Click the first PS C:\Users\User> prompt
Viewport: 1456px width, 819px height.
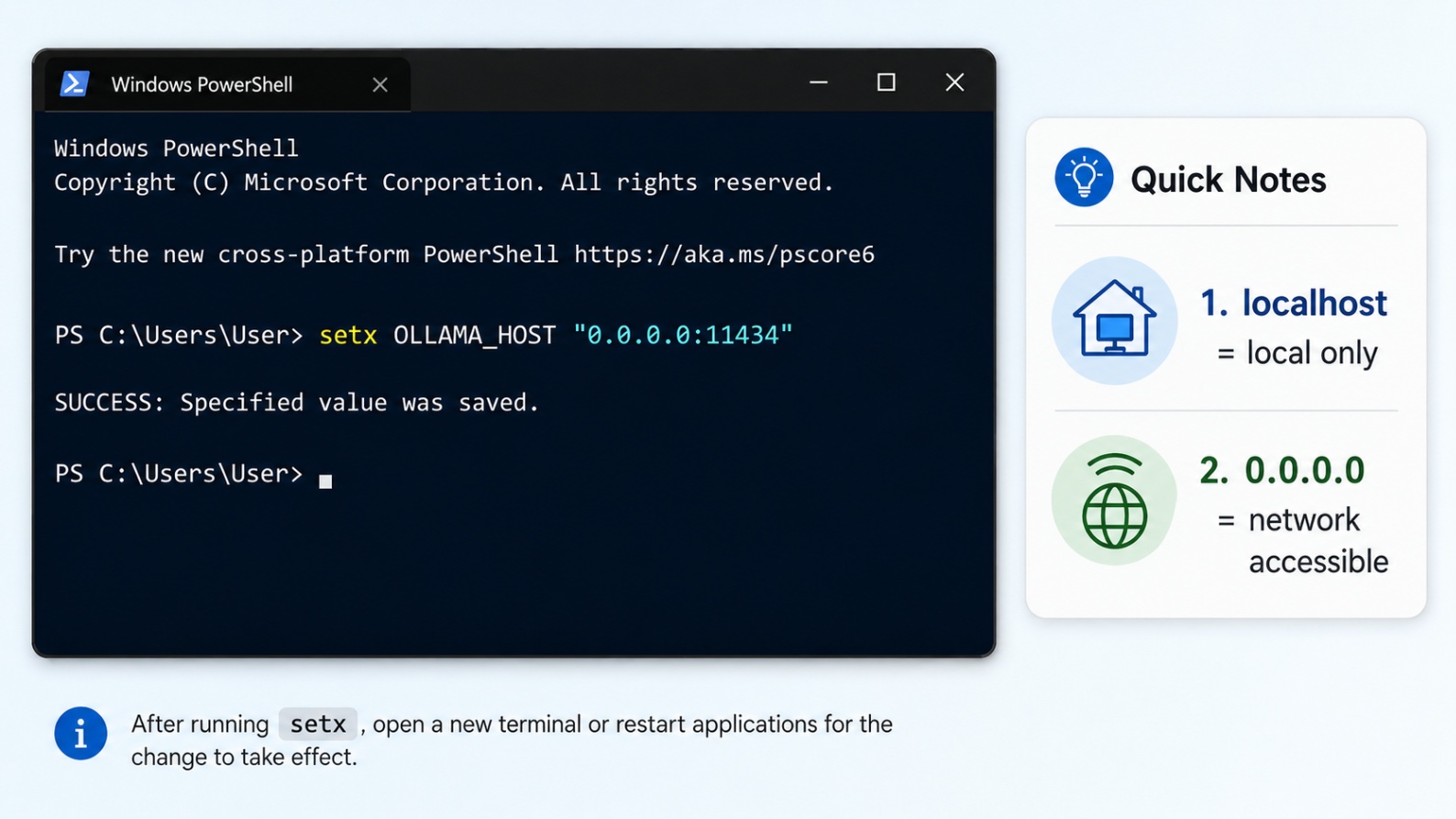[178, 336]
